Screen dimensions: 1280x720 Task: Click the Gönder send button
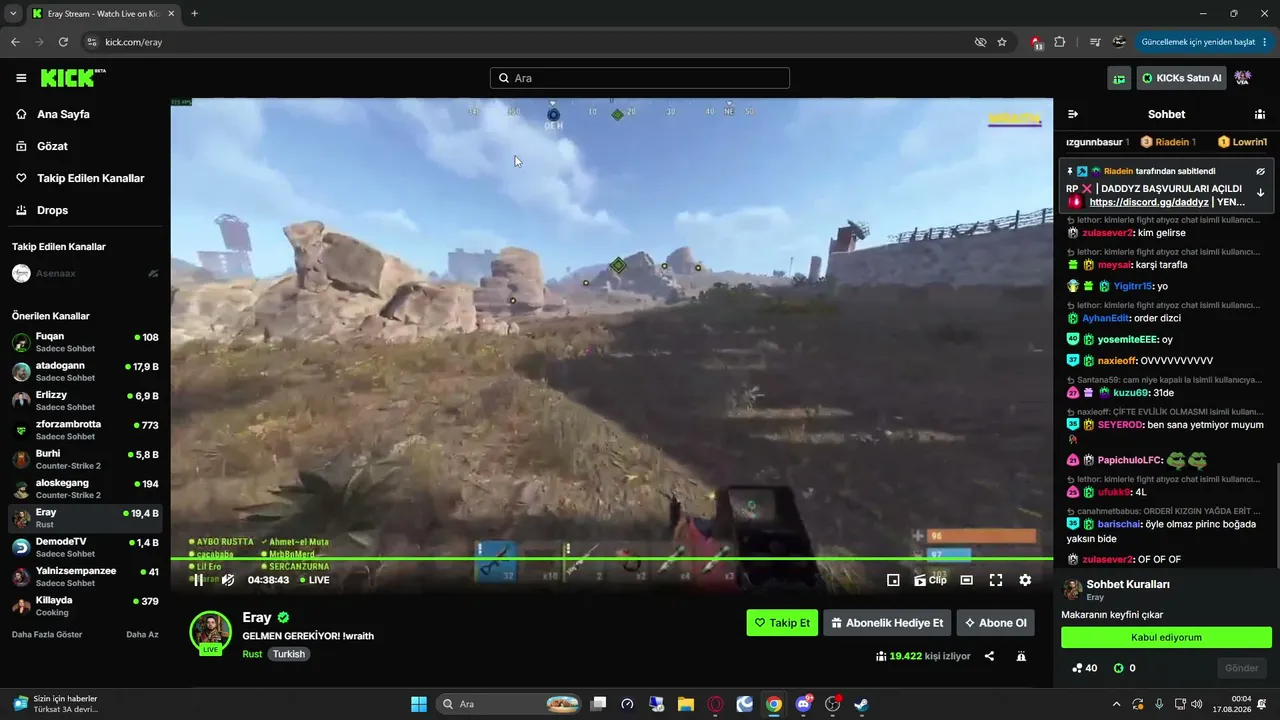click(x=1242, y=668)
